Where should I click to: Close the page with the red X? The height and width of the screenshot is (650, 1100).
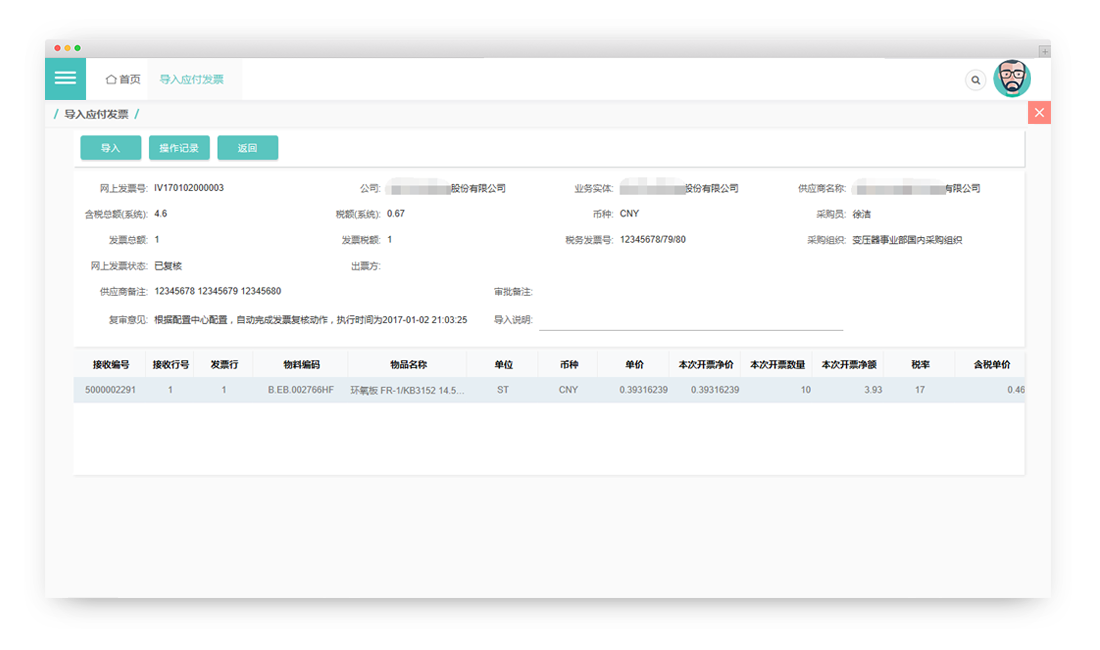(x=1039, y=113)
